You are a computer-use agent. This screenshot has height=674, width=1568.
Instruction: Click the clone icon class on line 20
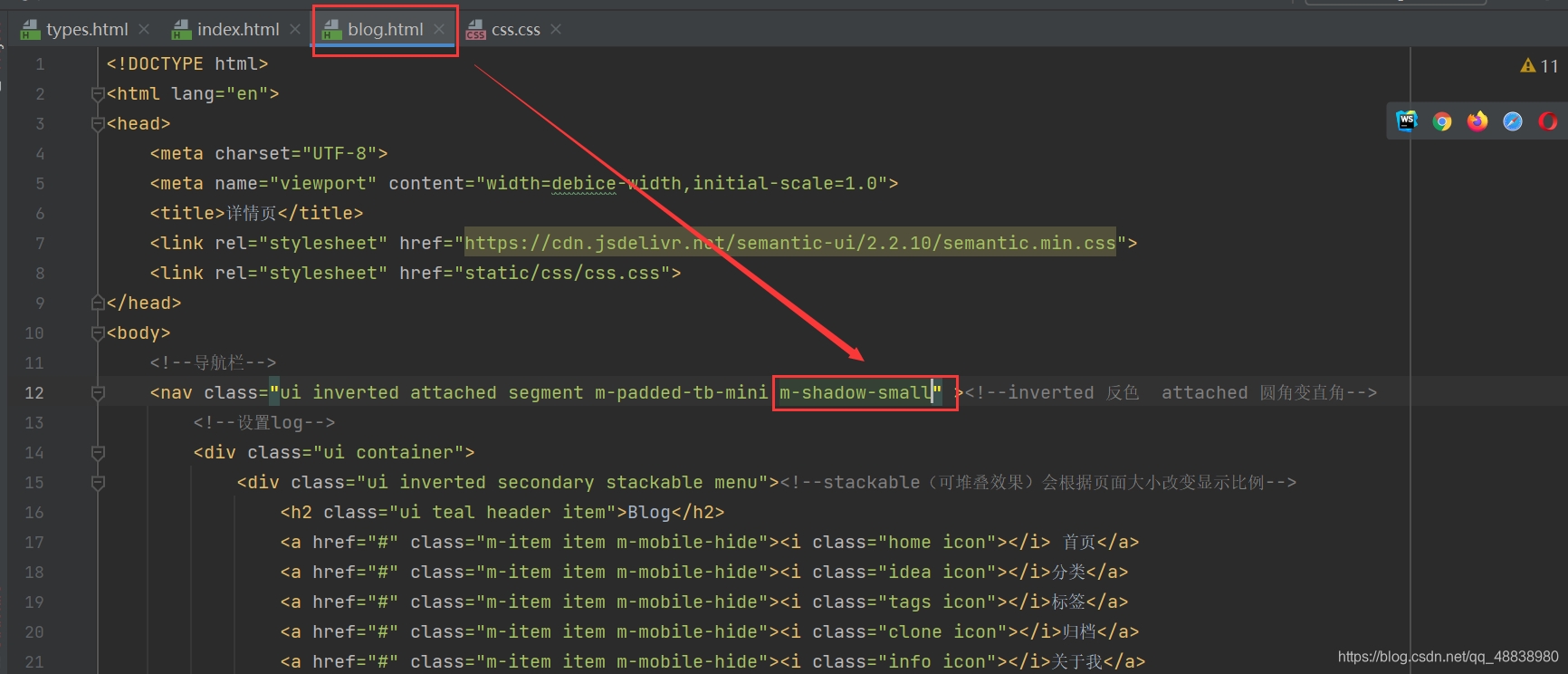(942, 631)
